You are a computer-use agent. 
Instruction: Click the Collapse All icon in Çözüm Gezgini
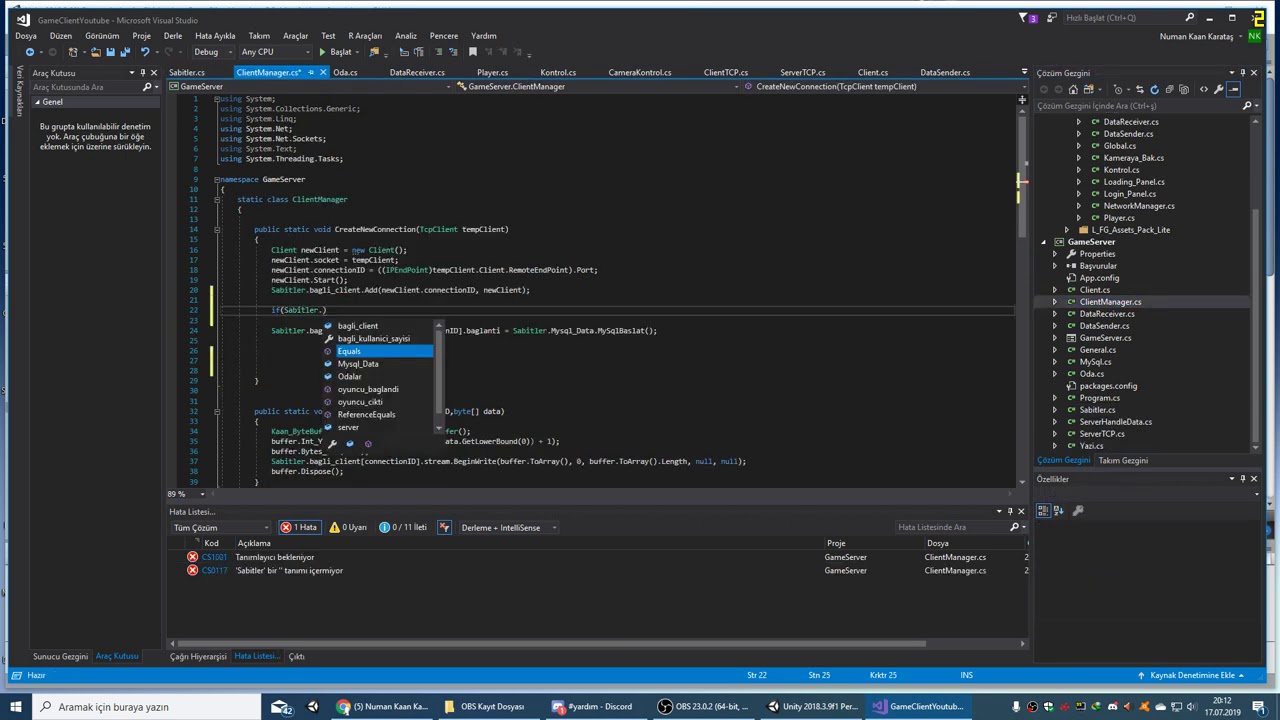click(x=1170, y=89)
